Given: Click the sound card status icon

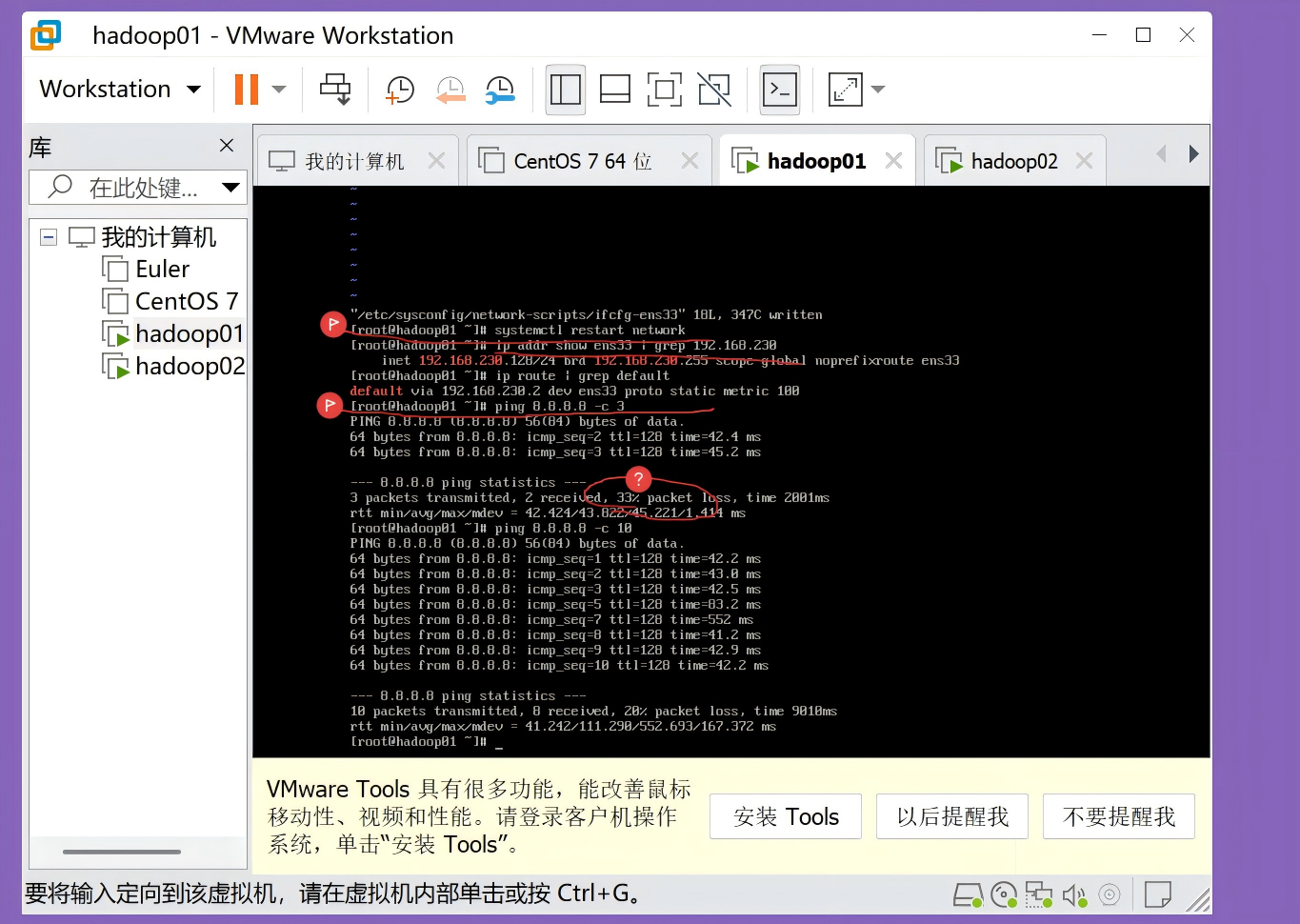Looking at the screenshot, I should point(1074,894).
